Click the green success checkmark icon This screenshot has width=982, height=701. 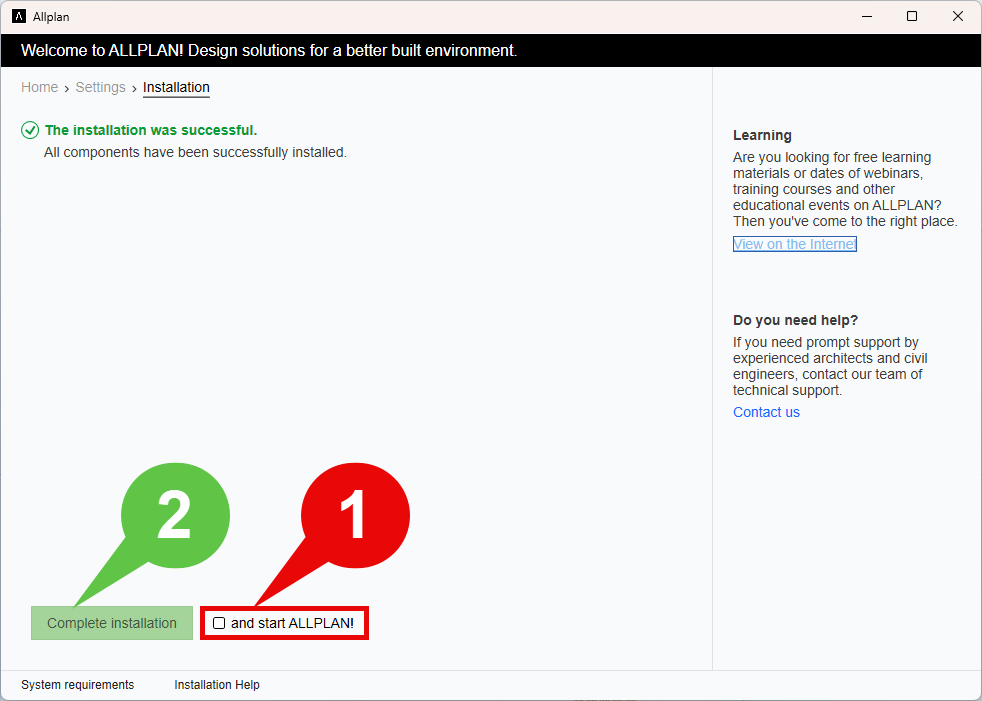tap(29, 130)
